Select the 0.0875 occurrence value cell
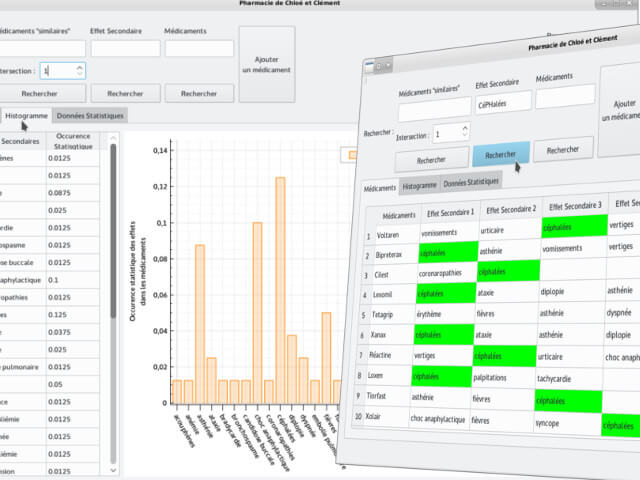Image resolution: width=640 pixels, height=480 pixels. [73, 193]
